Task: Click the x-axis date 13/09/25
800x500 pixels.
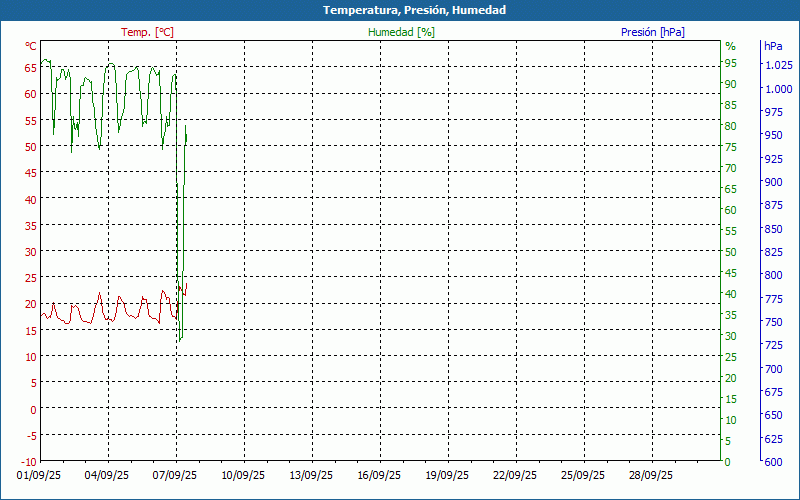Action: click(311, 475)
